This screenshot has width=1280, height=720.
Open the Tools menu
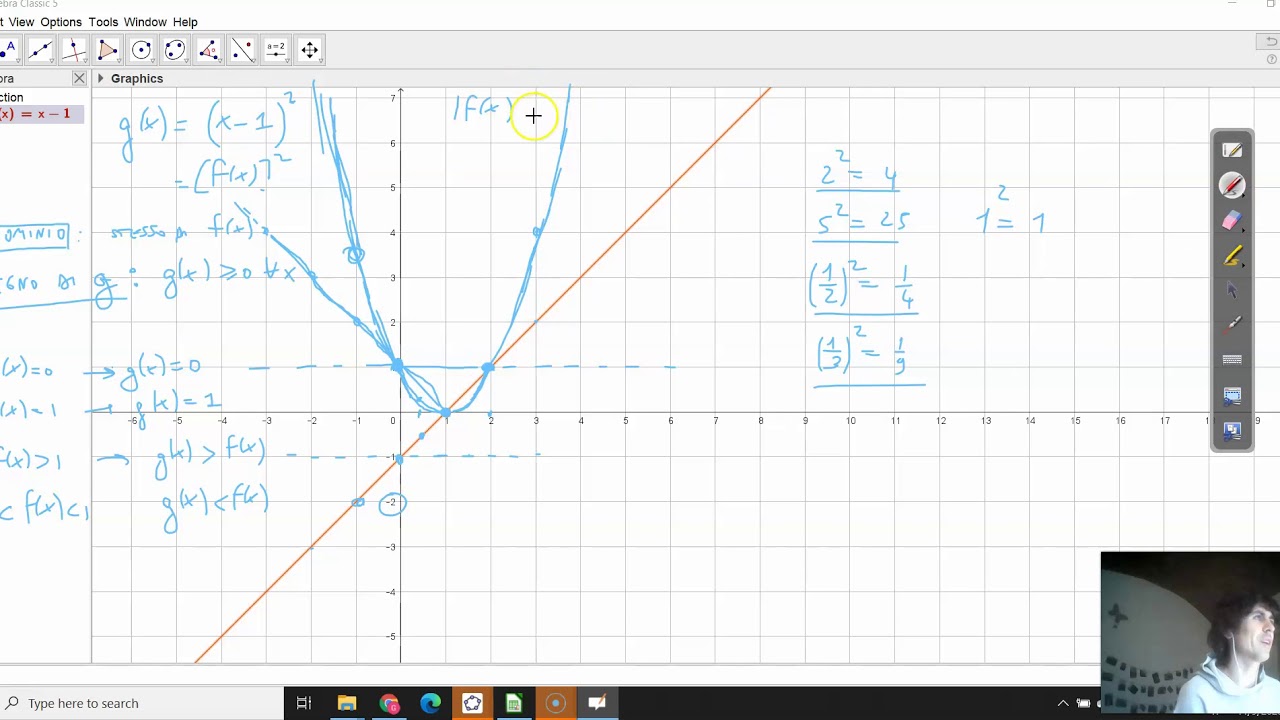[103, 22]
